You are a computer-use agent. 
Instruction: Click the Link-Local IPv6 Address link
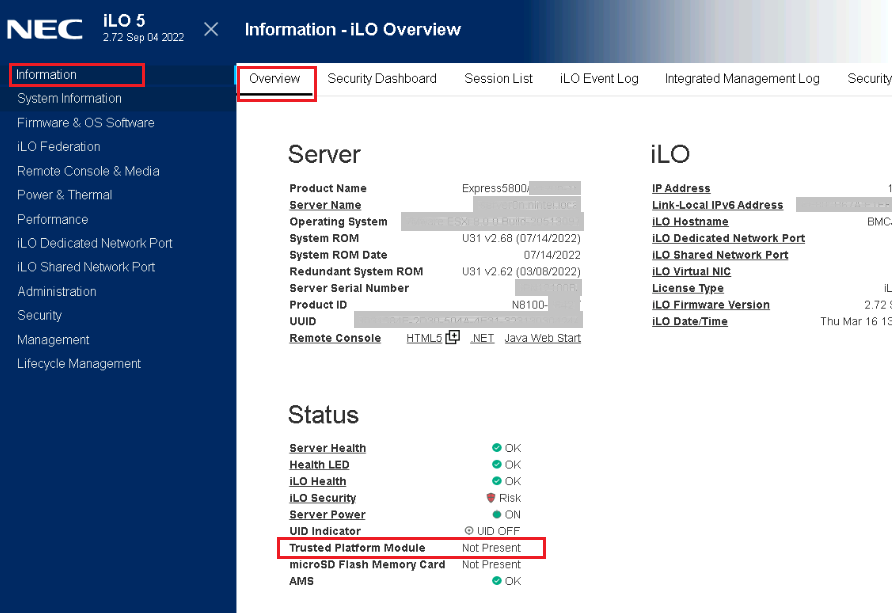click(x=717, y=205)
